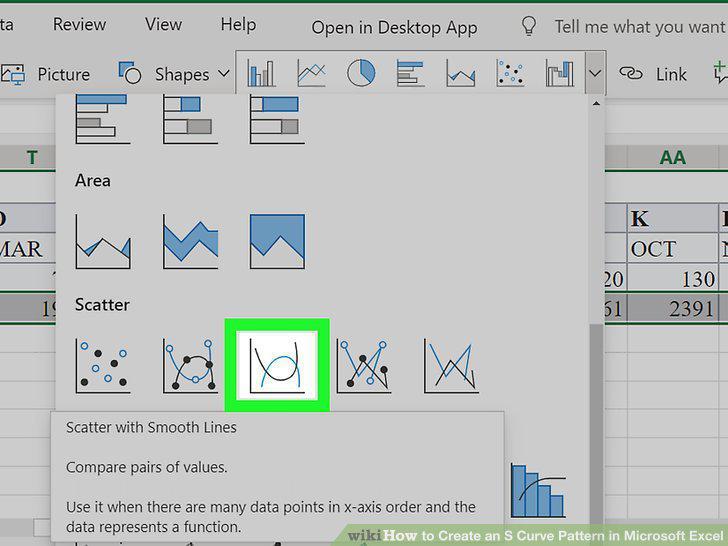Choose the Stacked Area chart type

190,241
